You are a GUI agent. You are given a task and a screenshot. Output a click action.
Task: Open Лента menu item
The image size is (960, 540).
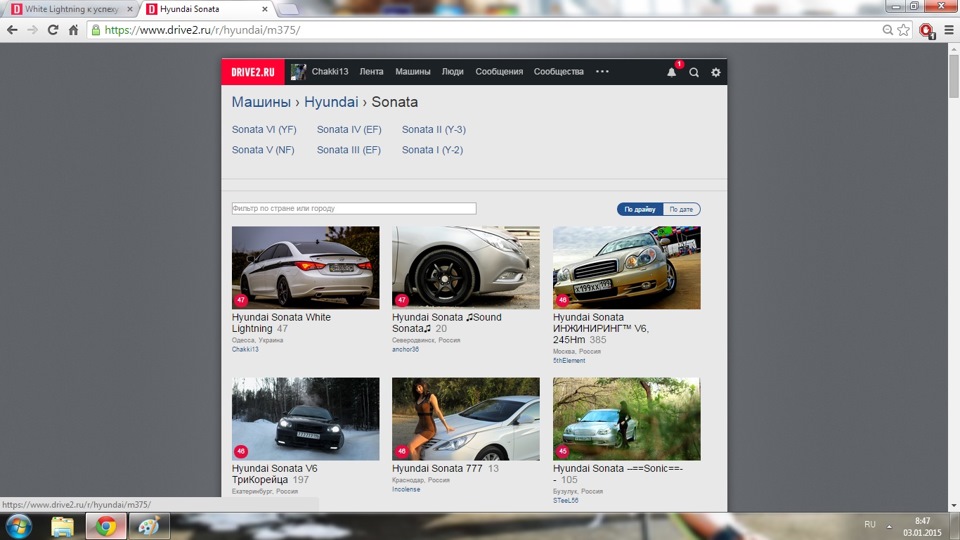(x=371, y=72)
